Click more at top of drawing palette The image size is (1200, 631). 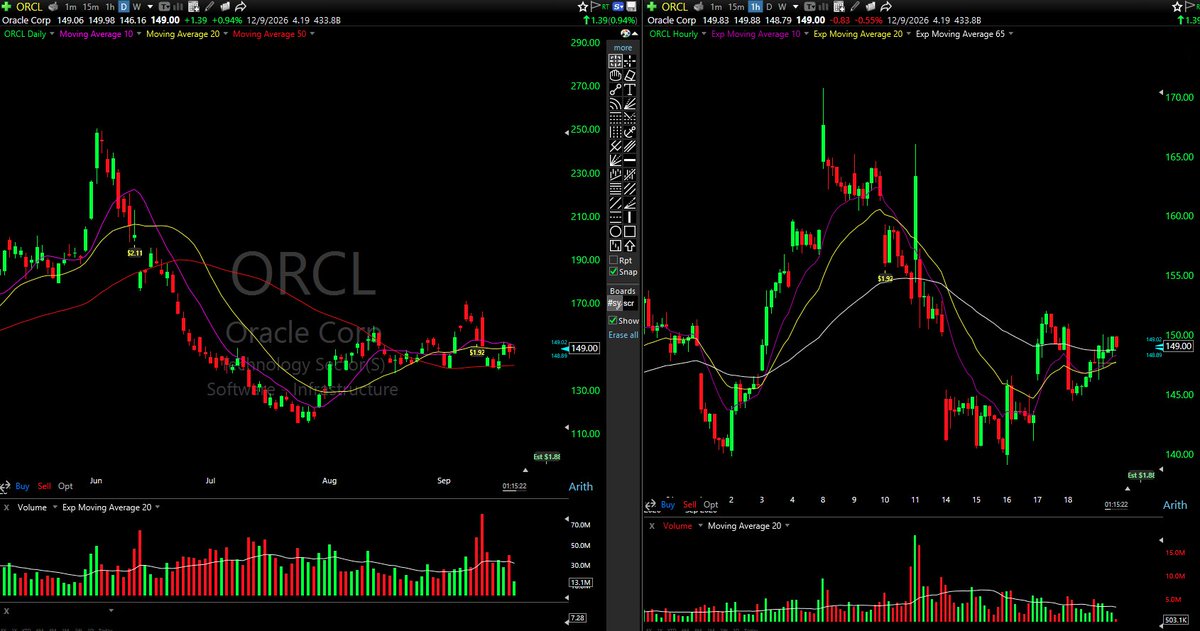[623, 47]
